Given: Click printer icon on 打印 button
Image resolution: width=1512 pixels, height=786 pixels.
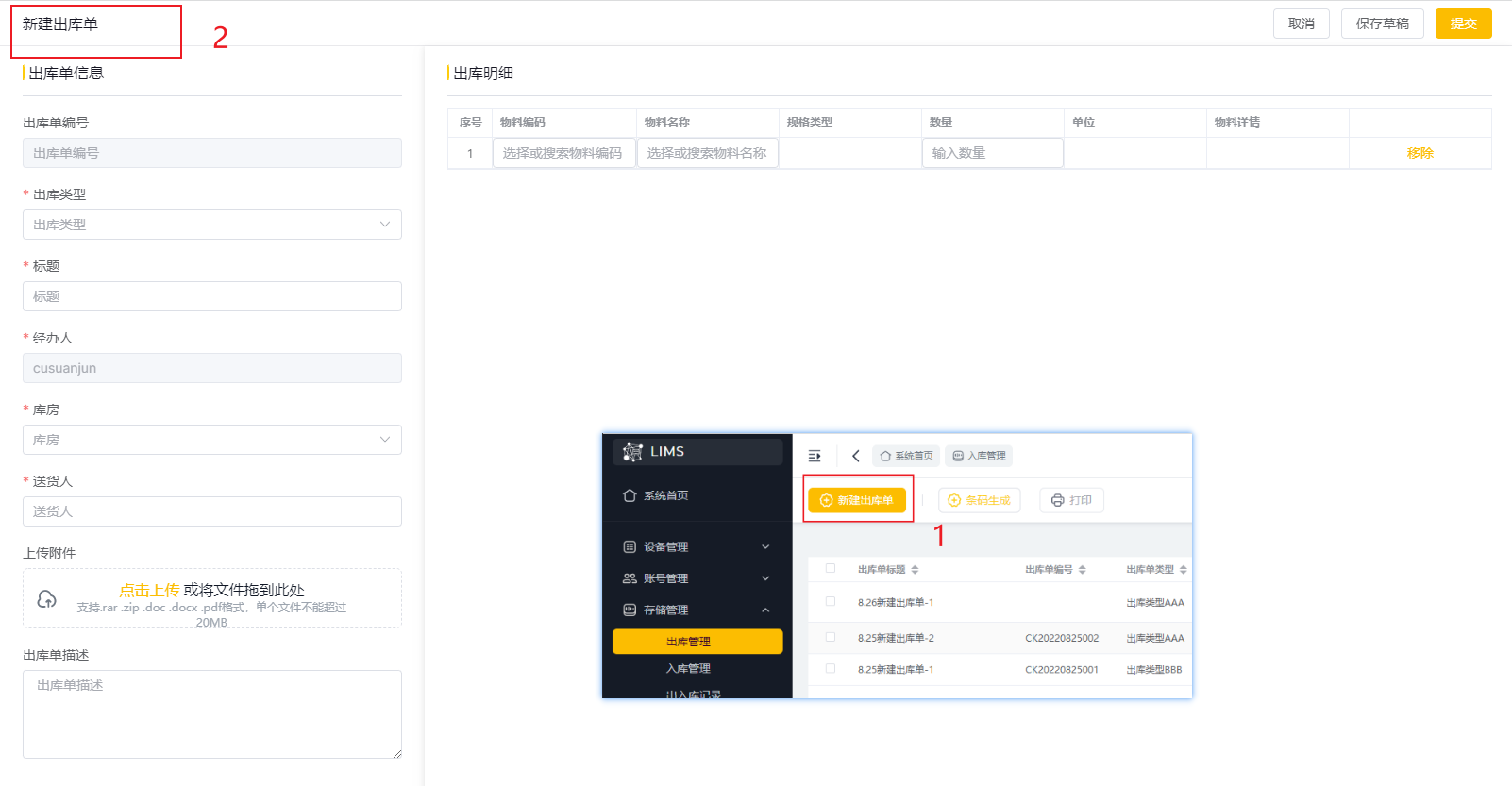Looking at the screenshot, I should [x=1057, y=500].
